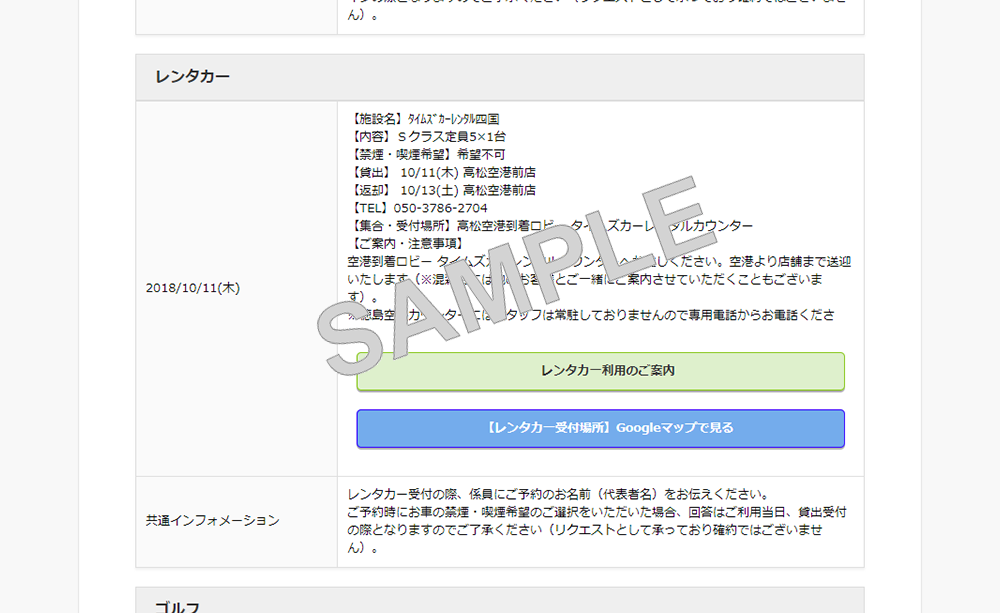Open レンタカー受付場所 Googleマップで見る button

click(600, 428)
